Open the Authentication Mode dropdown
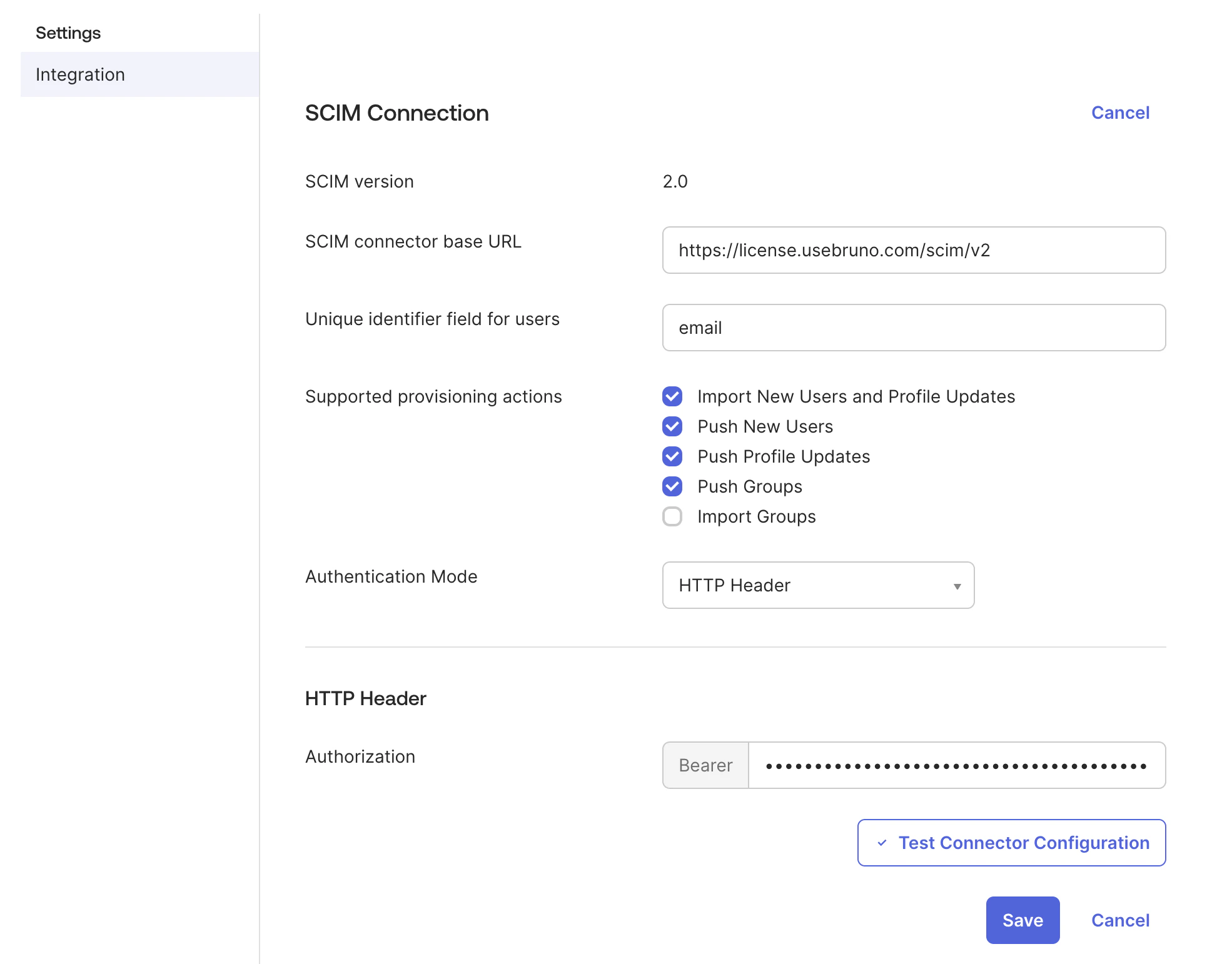The image size is (1232, 964). tap(817, 585)
